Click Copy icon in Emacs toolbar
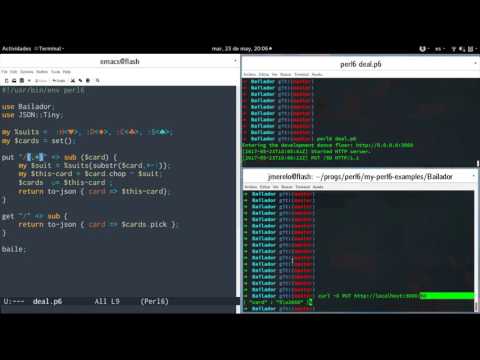The width and height of the screenshot is (480, 360). [80, 80]
